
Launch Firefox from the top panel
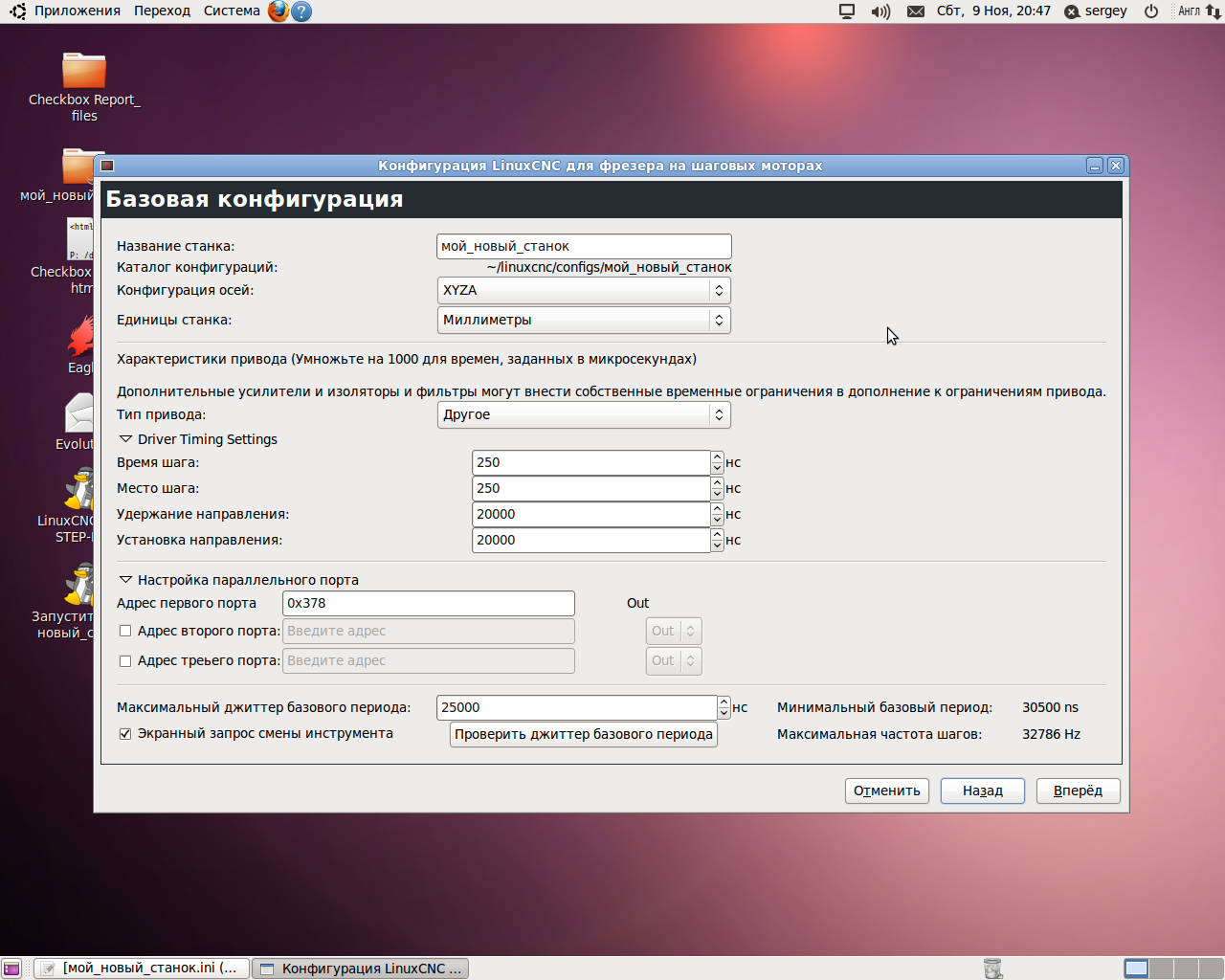pyautogui.click(x=278, y=11)
